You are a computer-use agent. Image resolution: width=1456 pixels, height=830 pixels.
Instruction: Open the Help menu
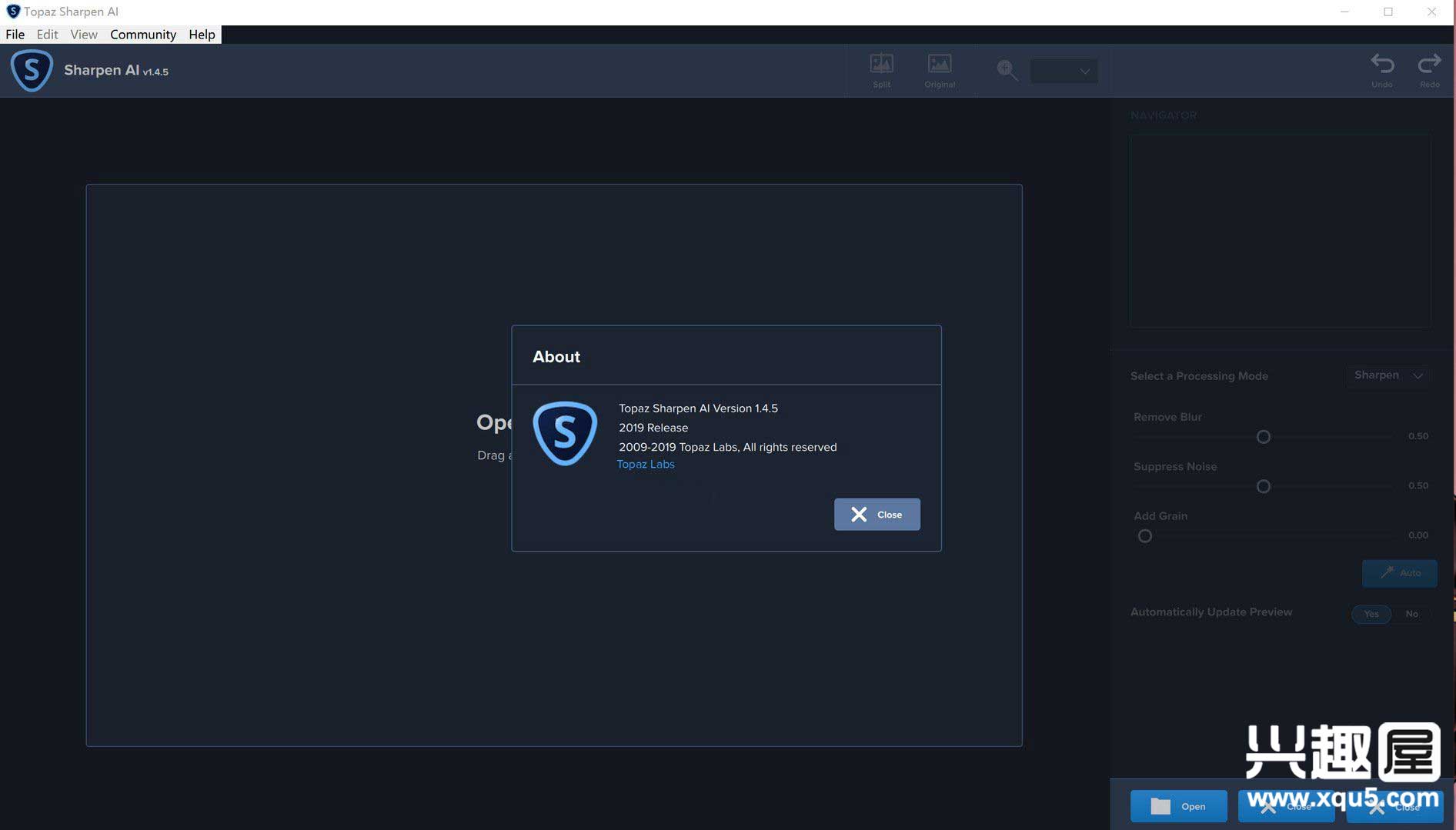202,34
